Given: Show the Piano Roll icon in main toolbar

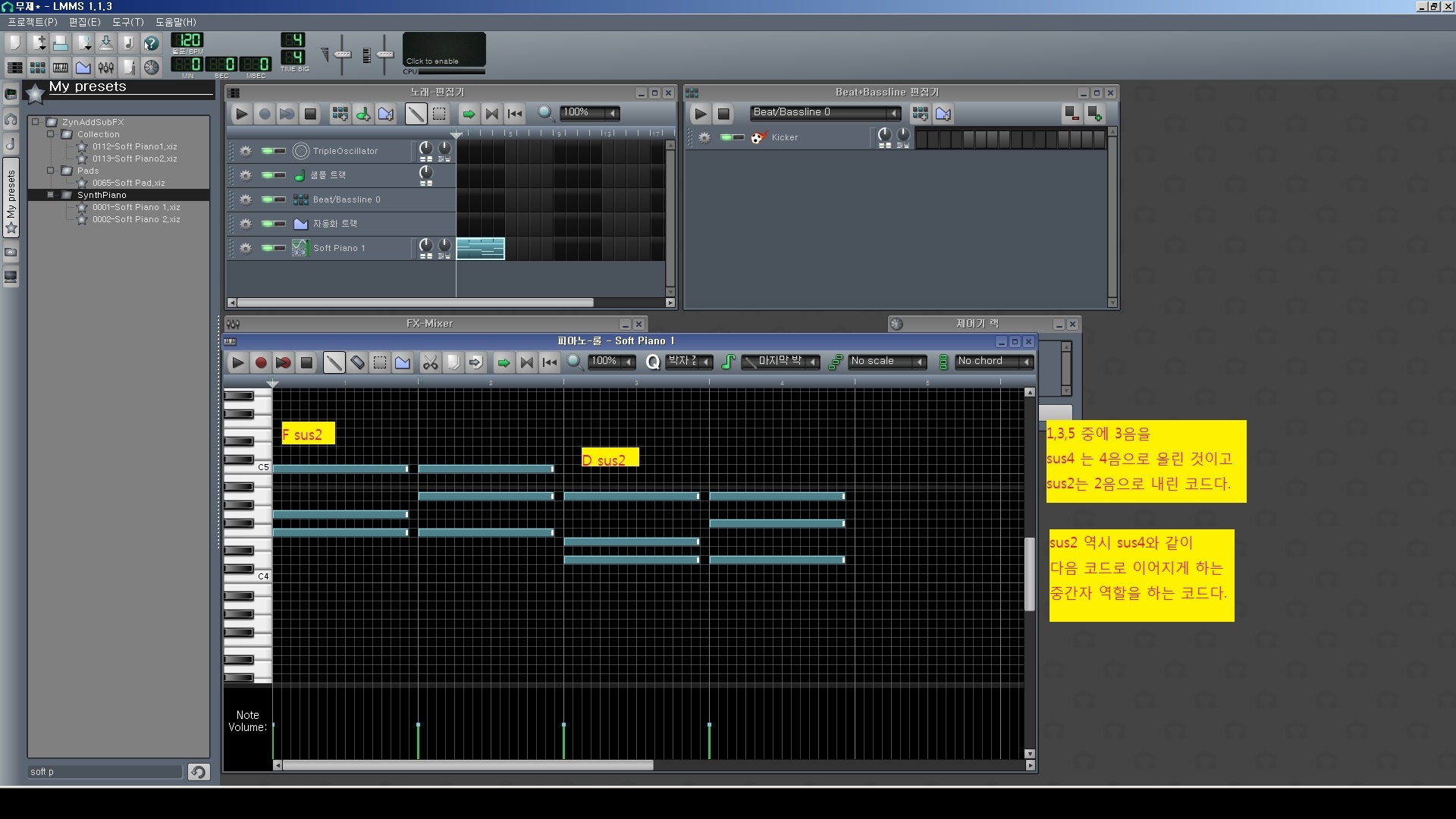Looking at the screenshot, I should [x=61, y=67].
